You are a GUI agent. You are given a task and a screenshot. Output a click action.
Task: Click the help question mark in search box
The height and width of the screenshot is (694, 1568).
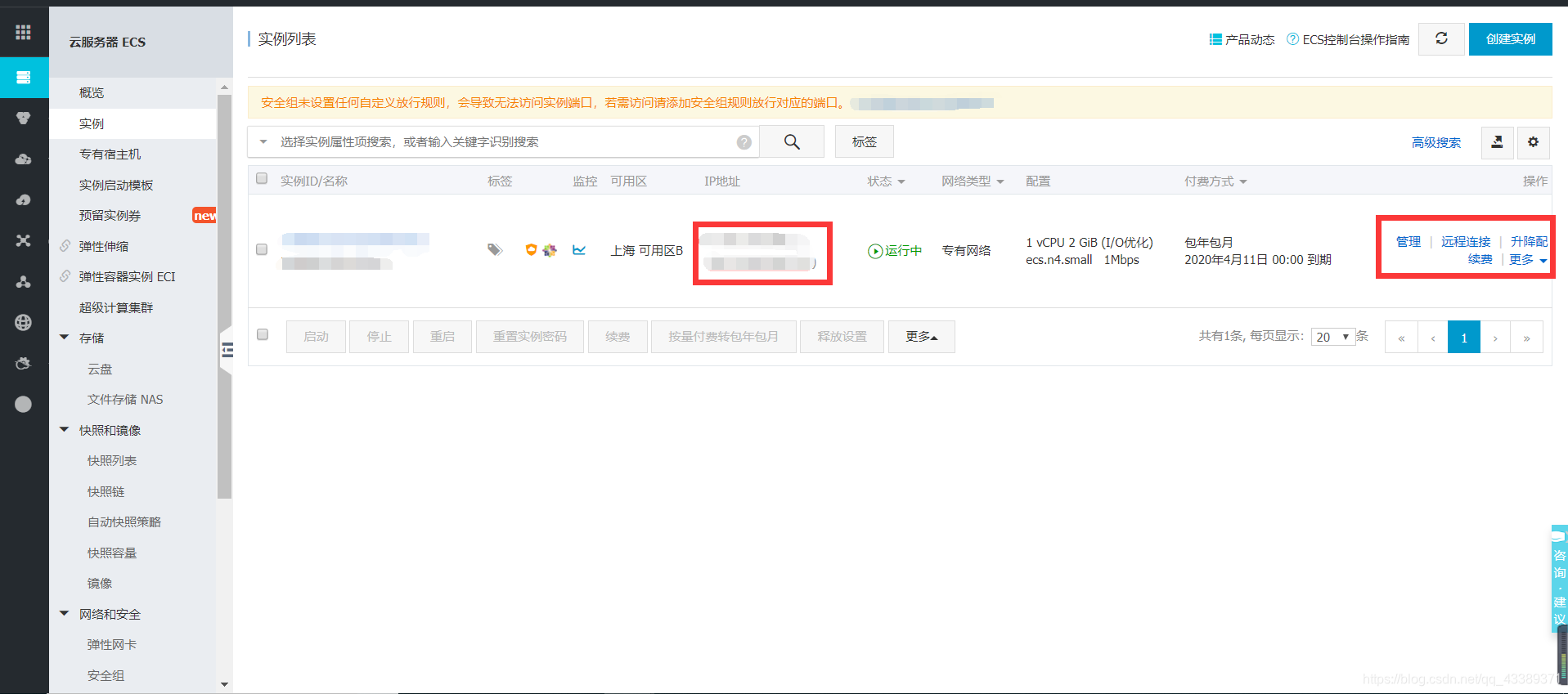coord(744,142)
